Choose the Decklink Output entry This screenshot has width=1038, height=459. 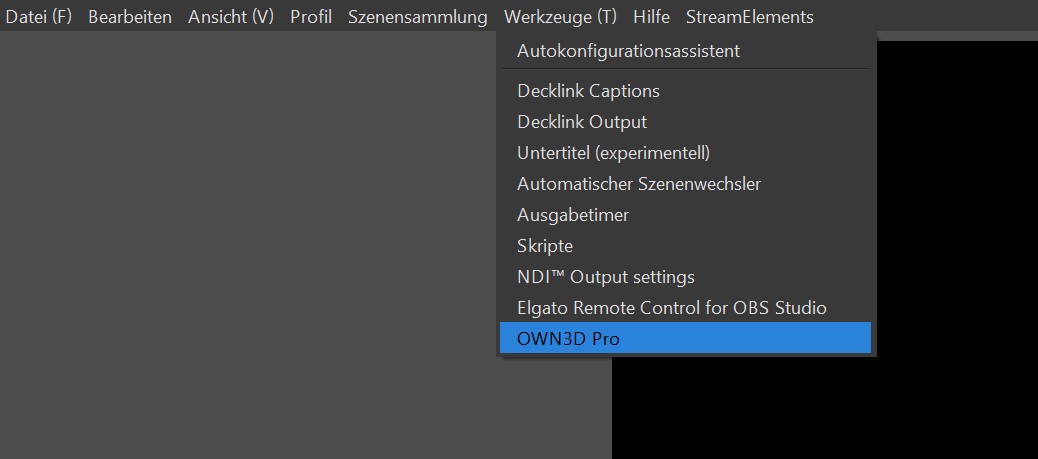[x=582, y=122]
